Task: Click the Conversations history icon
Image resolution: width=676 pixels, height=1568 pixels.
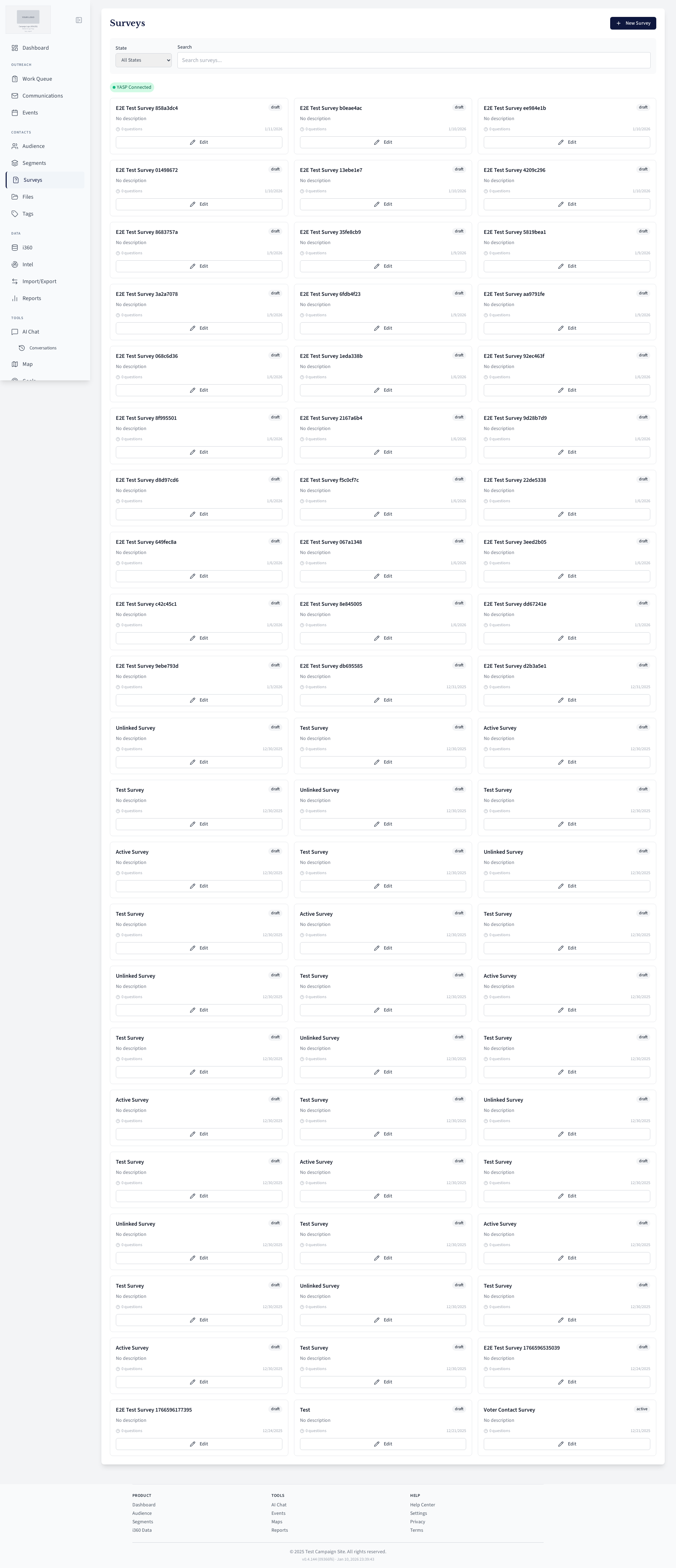Action: pyautogui.click(x=22, y=348)
